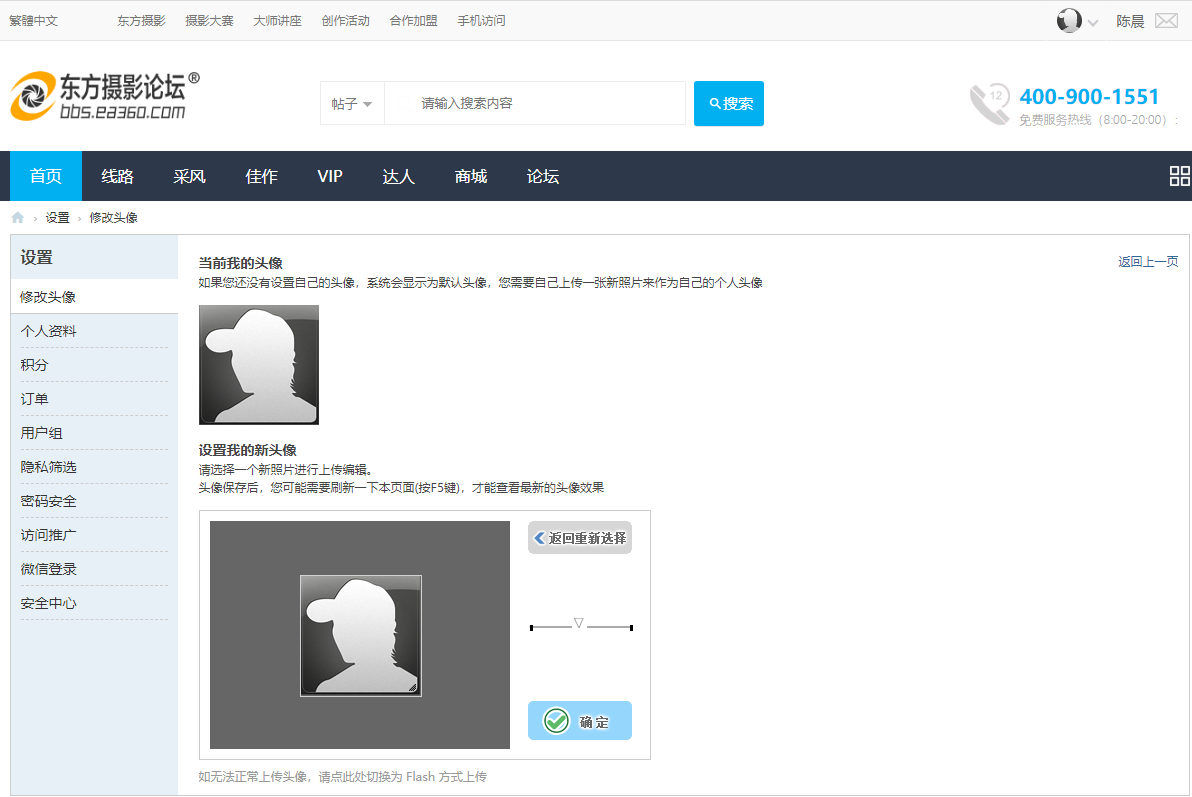Click the 返回上一页 link
The width and height of the screenshot is (1192, 797).
click(x=1148, y=262)
